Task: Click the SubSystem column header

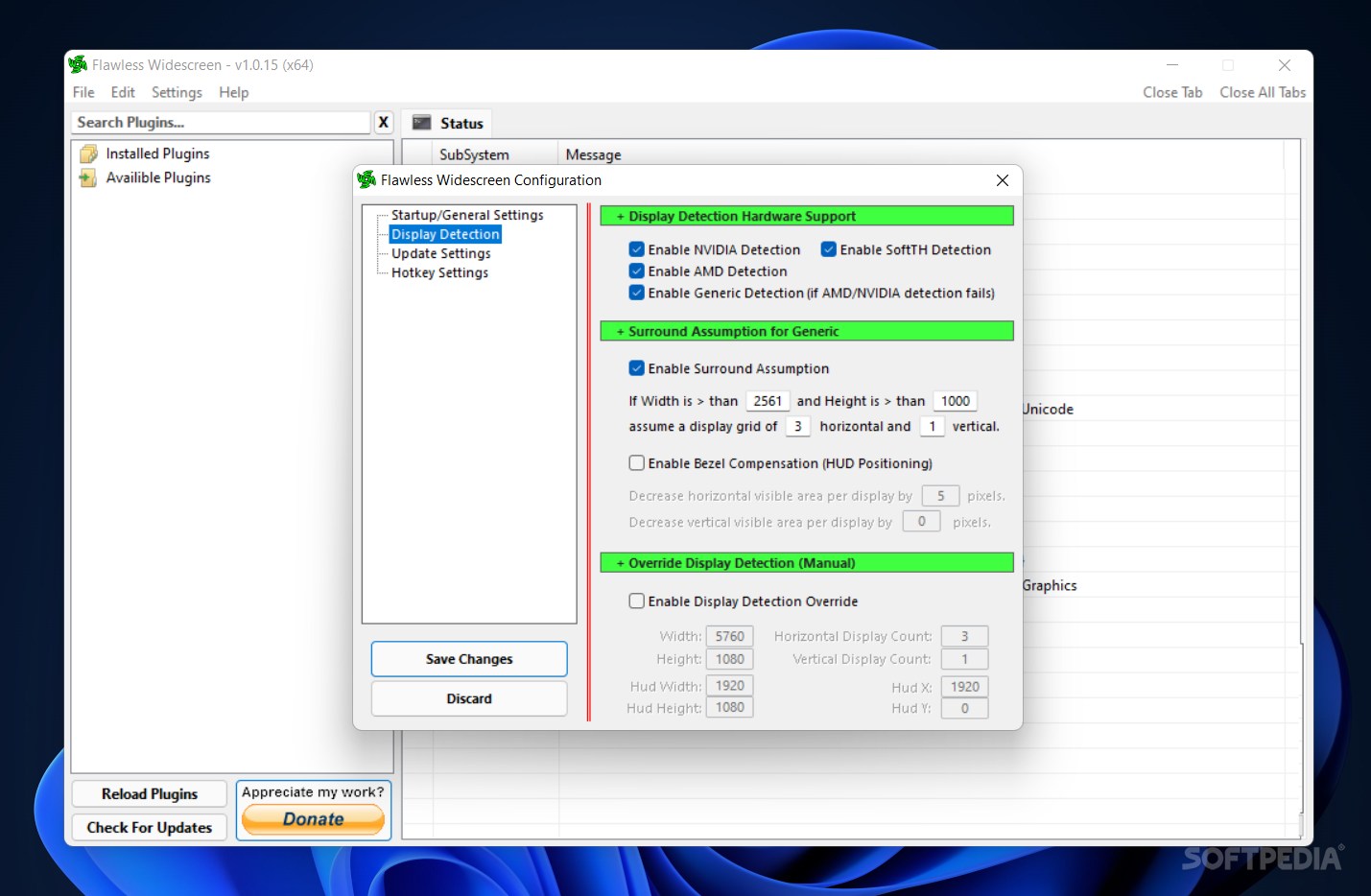Action: pos(495,154)
